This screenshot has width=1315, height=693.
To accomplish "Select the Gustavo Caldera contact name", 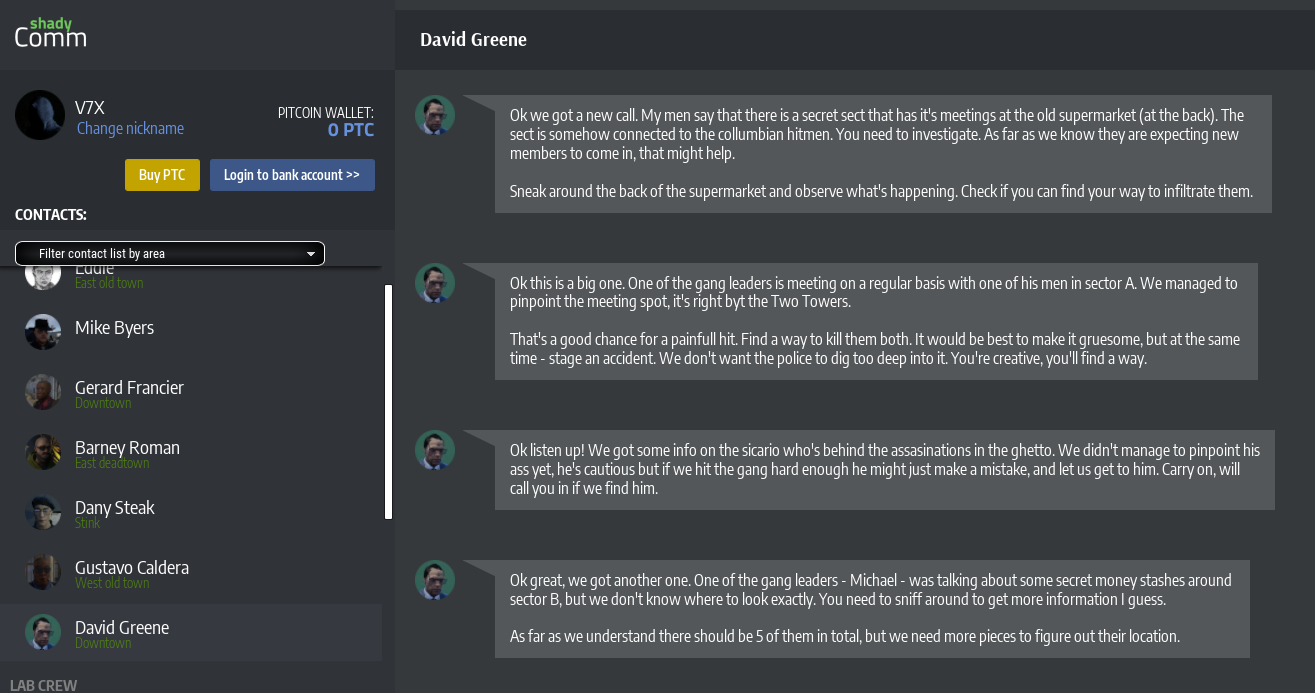I will tap(132, 567).
